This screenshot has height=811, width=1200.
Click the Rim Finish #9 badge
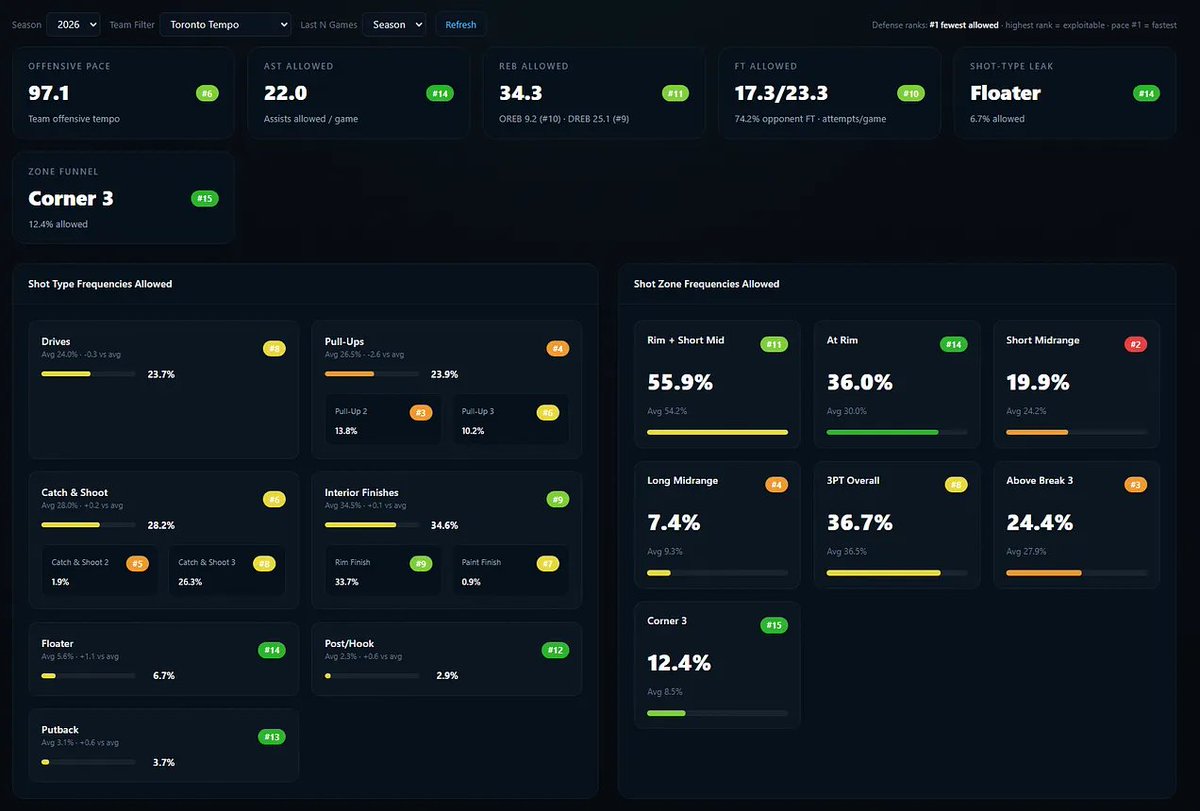tap(421, 563)
